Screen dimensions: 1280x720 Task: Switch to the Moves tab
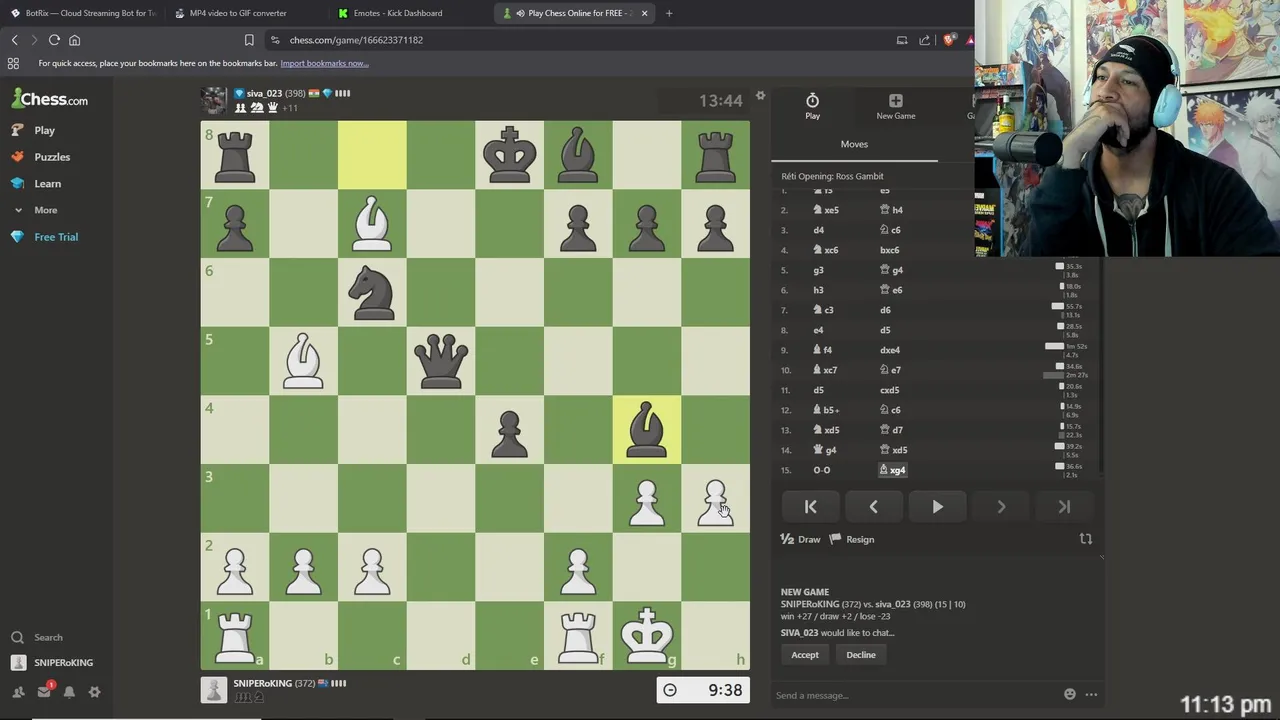coord(854,144)
